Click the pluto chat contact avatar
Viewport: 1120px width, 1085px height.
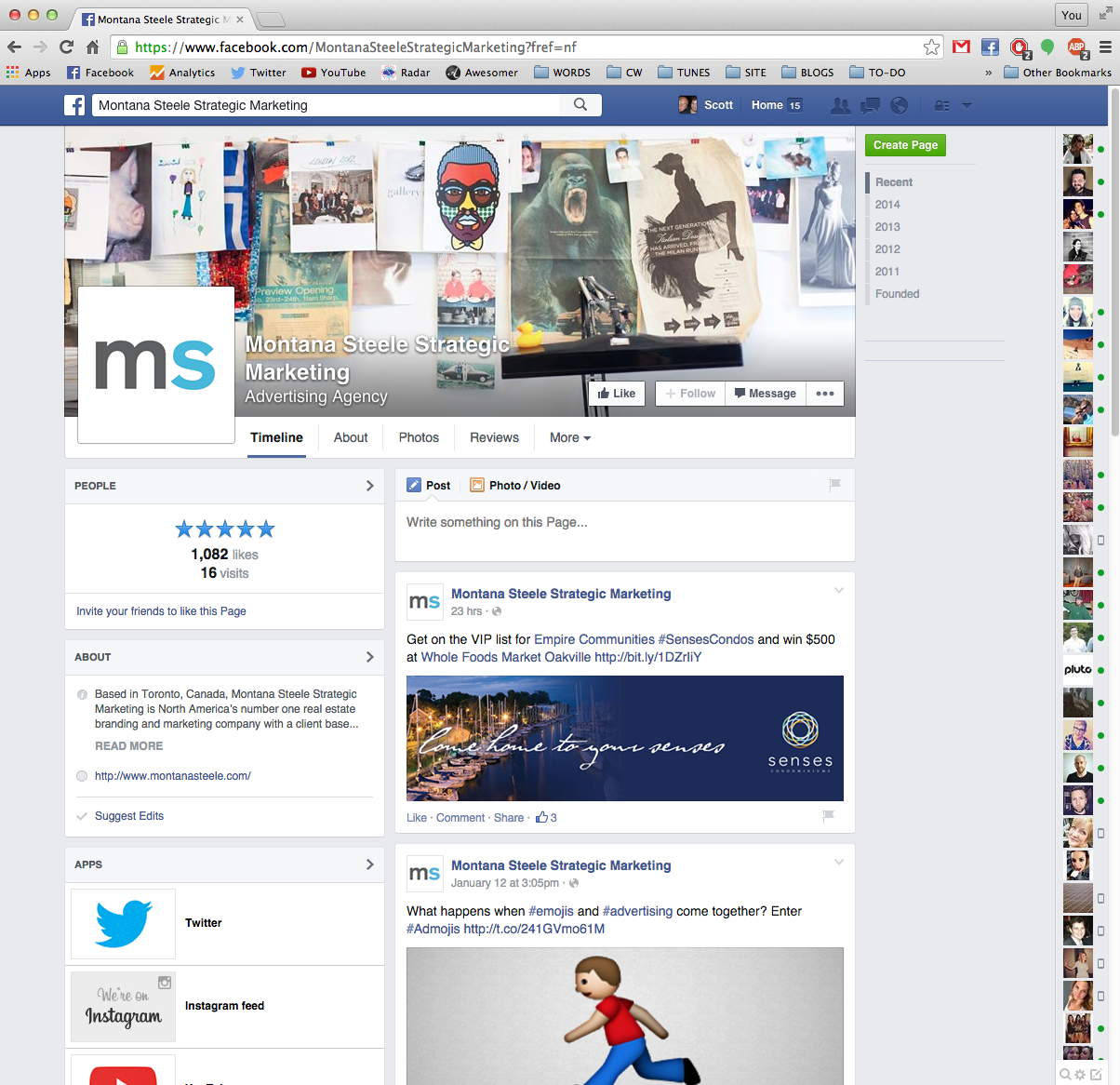point(1078,670)
